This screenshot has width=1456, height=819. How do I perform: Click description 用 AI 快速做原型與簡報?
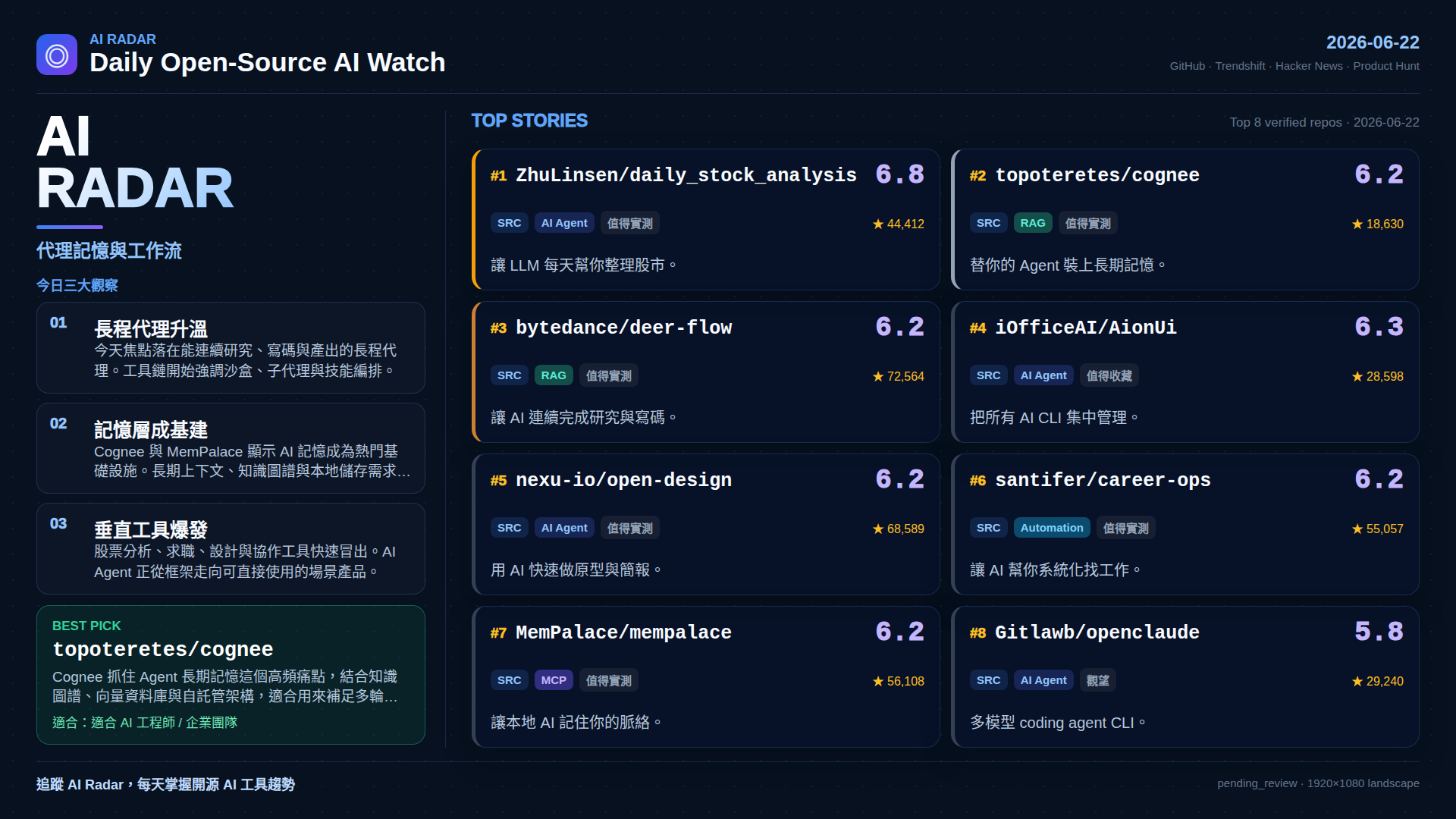(x=576, y=570)
